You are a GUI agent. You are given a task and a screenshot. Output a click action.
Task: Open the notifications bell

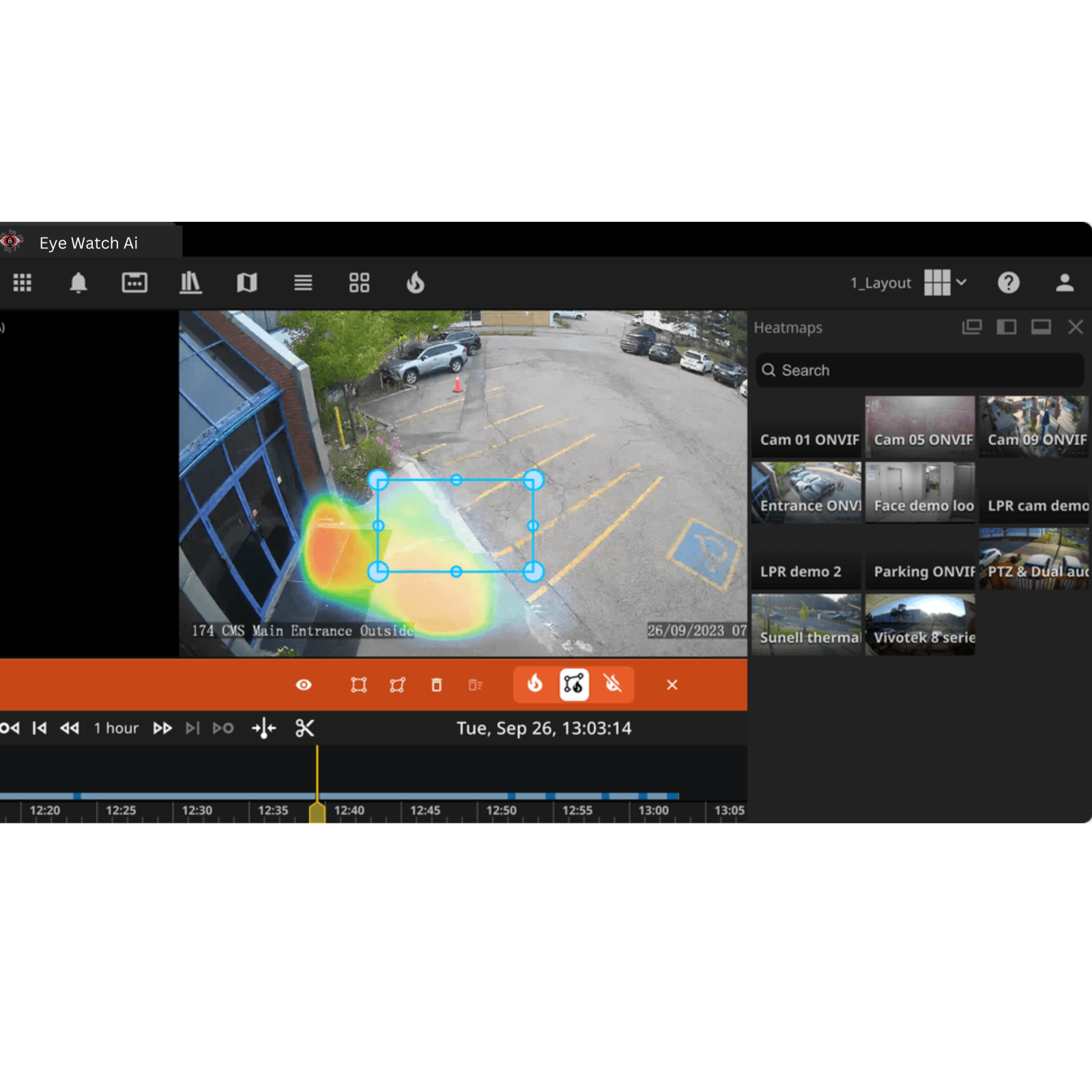point(78,283)
